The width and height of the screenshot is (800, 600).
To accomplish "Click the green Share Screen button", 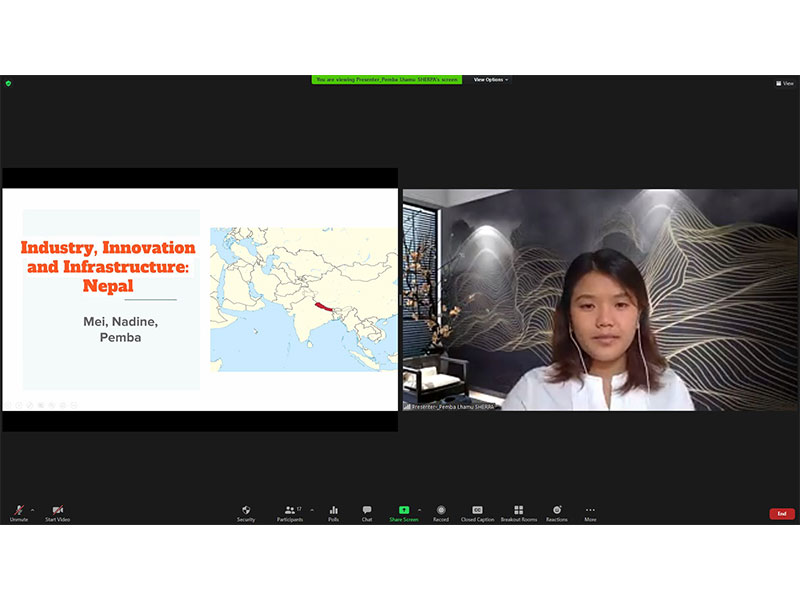I will (x=404, y=511).
